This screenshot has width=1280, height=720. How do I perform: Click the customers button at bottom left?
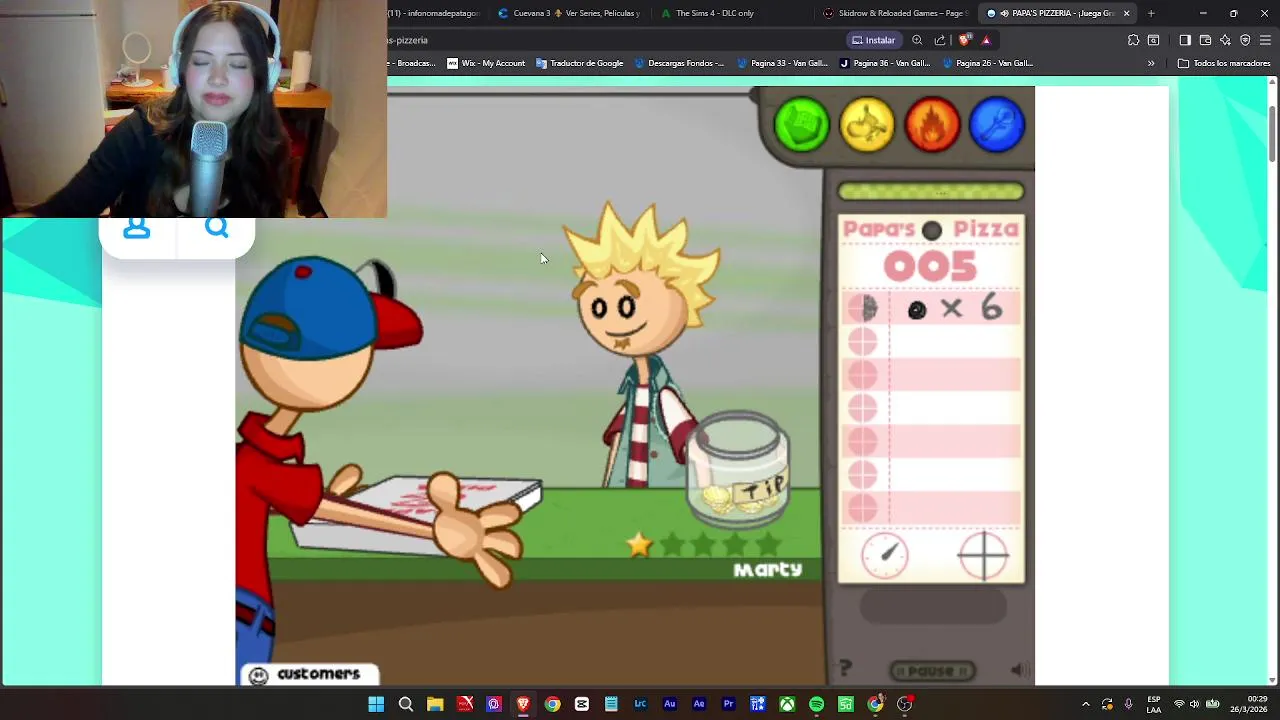[x=308, y=675]
